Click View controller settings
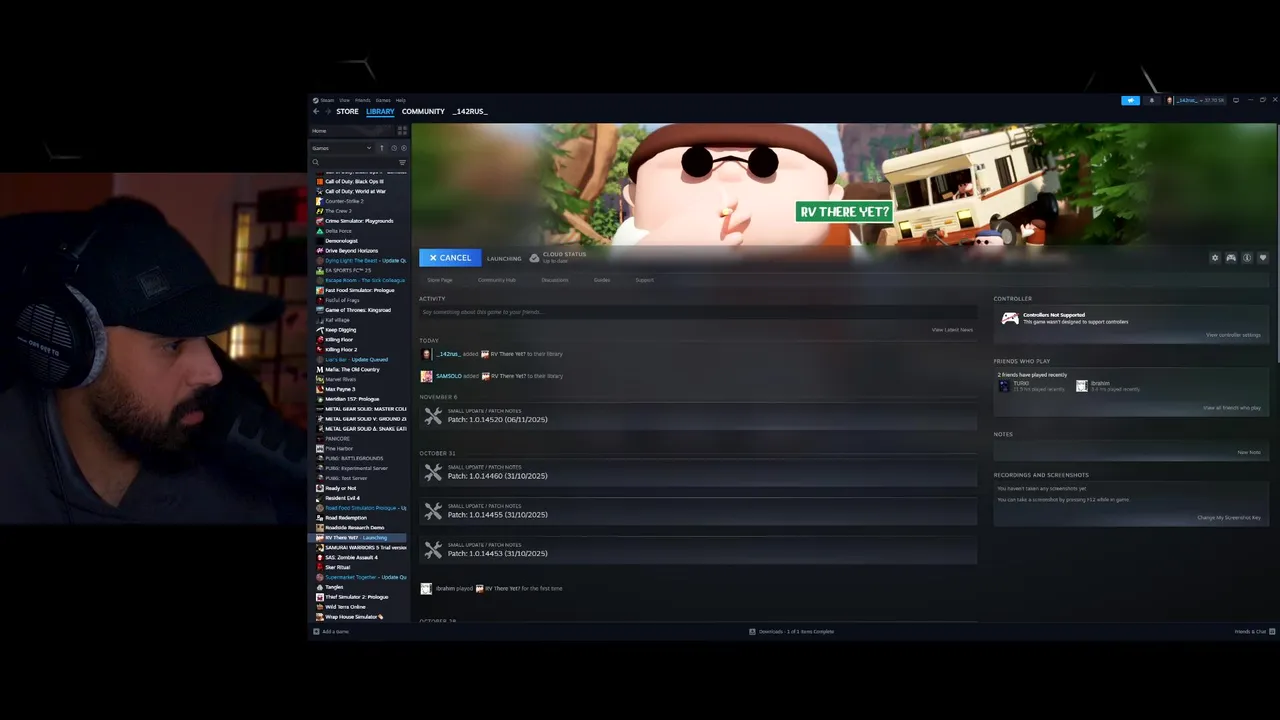Viewport: 1280px width, 720px height. coord(1233,335)
